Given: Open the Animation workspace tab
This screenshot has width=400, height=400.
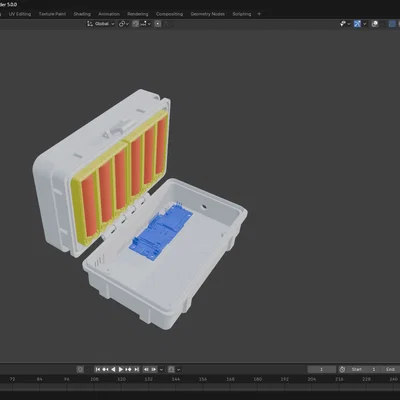Looking at the screenshot, I should (109, 14).
